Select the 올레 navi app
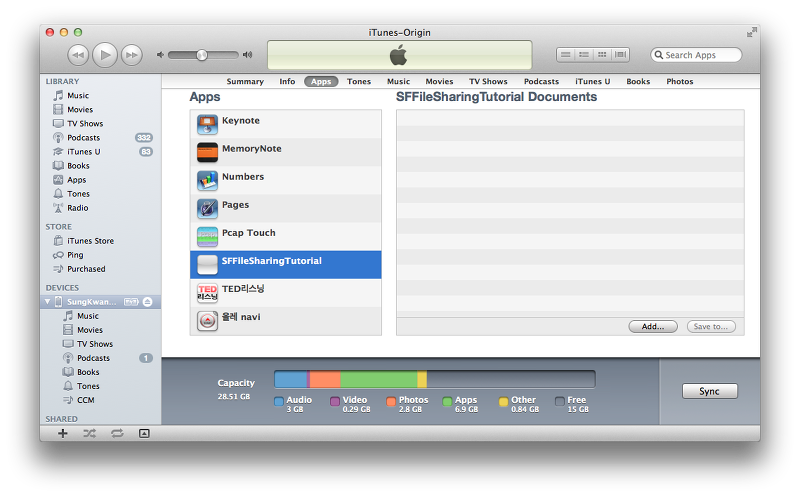The height and width of the screenshot is (497, 800). [x=286, y=320]
